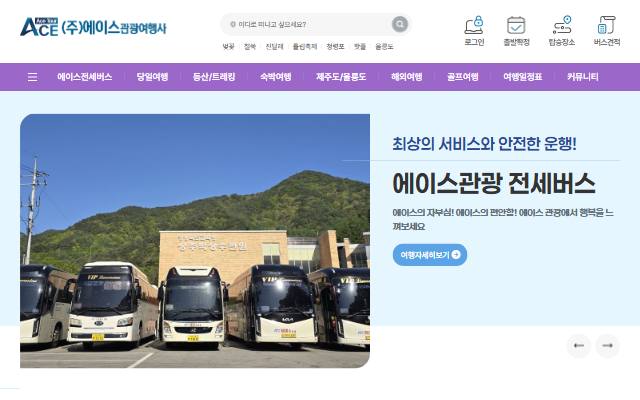Open the 숙박여행 menu
This screenshot has height=400, width=640.
tap(276, 77)
